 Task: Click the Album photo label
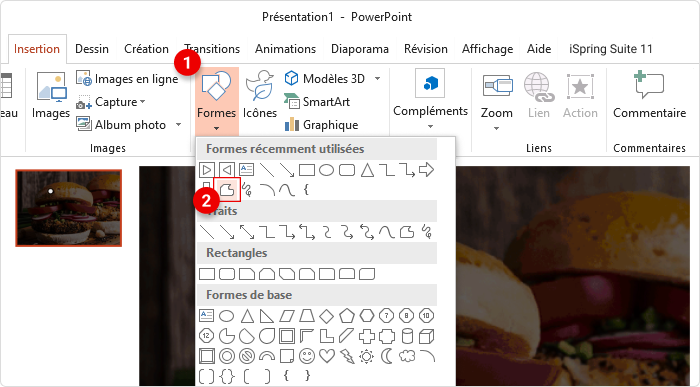[x=130, y=125]
